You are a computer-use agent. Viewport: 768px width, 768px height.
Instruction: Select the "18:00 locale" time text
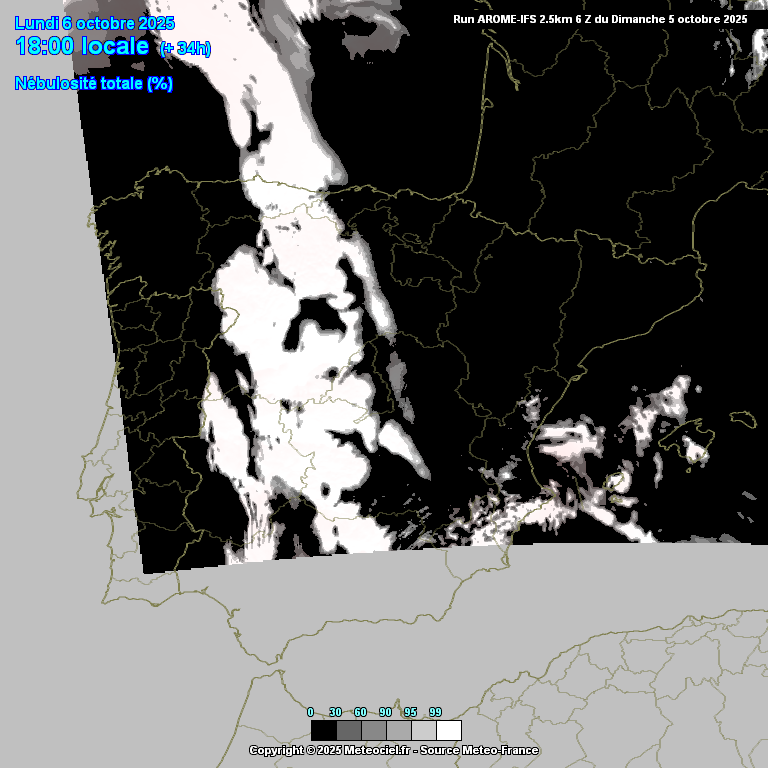pos(82,47)
